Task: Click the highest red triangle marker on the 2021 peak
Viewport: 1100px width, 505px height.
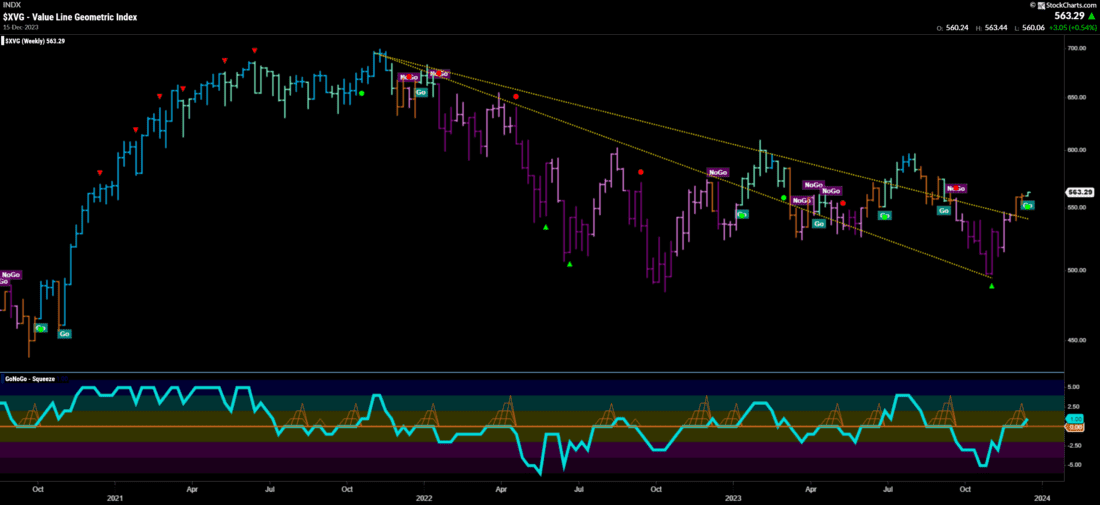Action: pyautogui.click(x=255, y=51)
